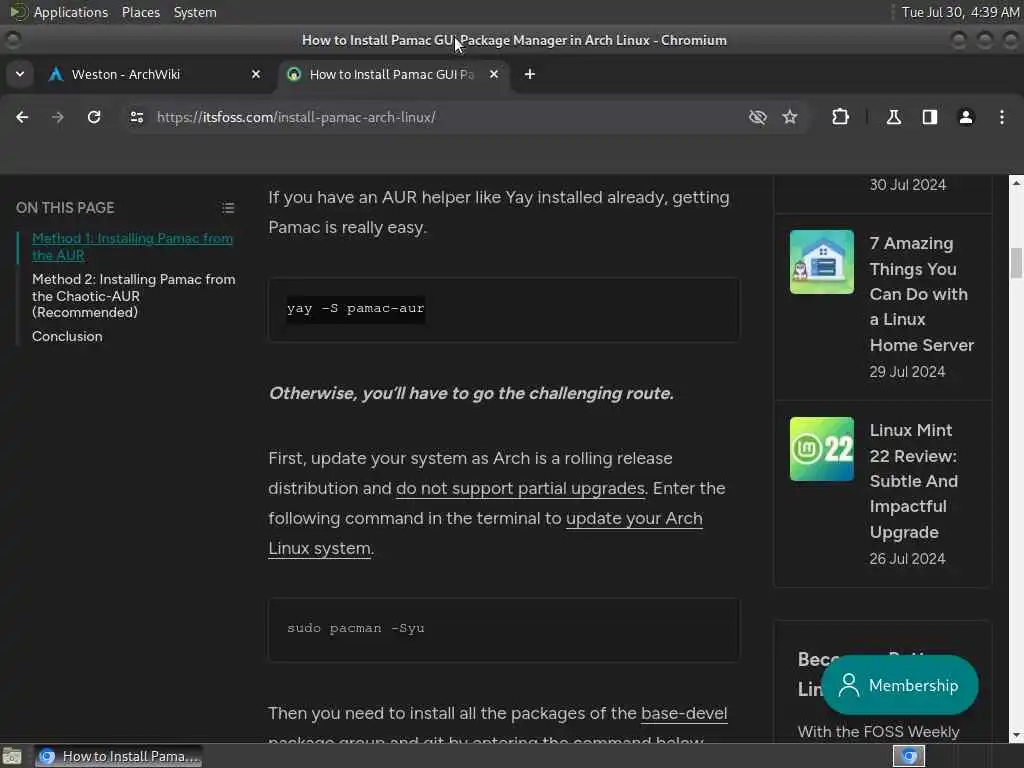The width and height of the screenshot is (1024, 768).
Task: Go back to the previous page
Action: click(22, 117)
